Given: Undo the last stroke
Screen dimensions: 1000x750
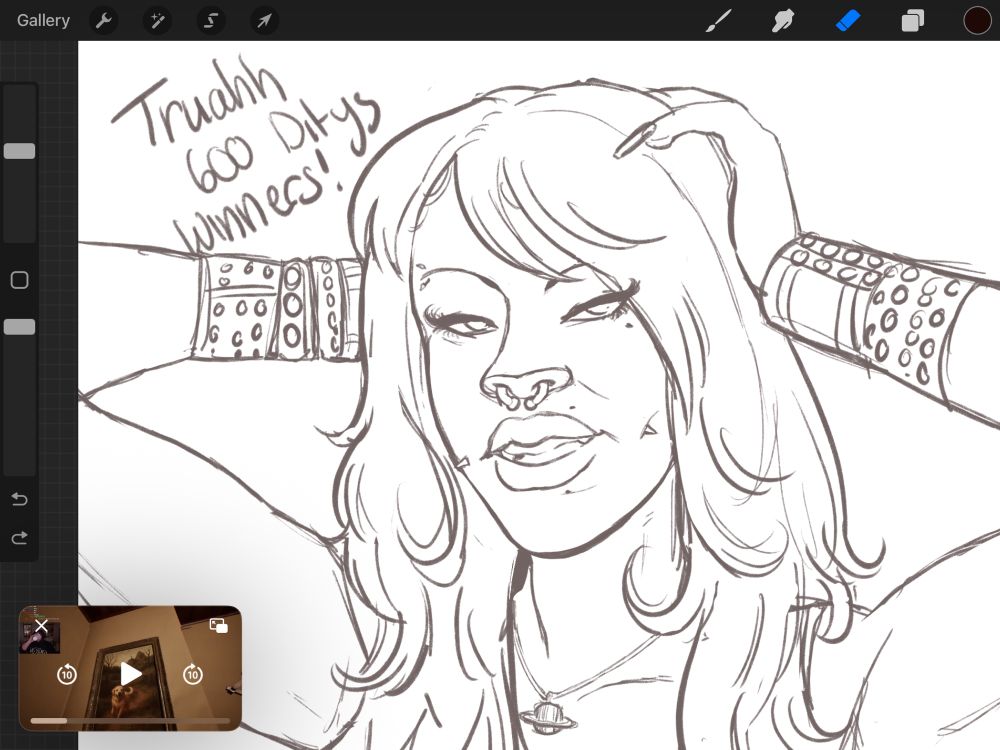Looking at the screenshot, I should pyautogui.click(x=20, y=499).
